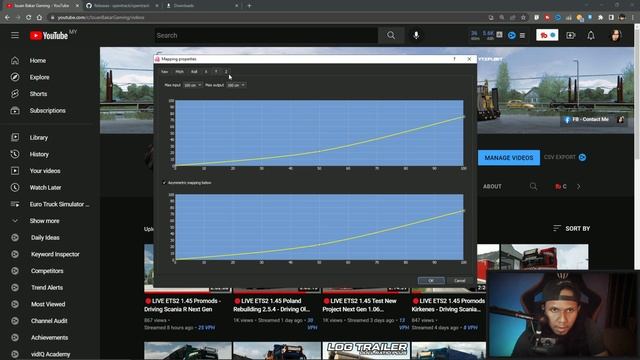
Task: Open vidIQ Achievements
Action: [x=50, y=338]
